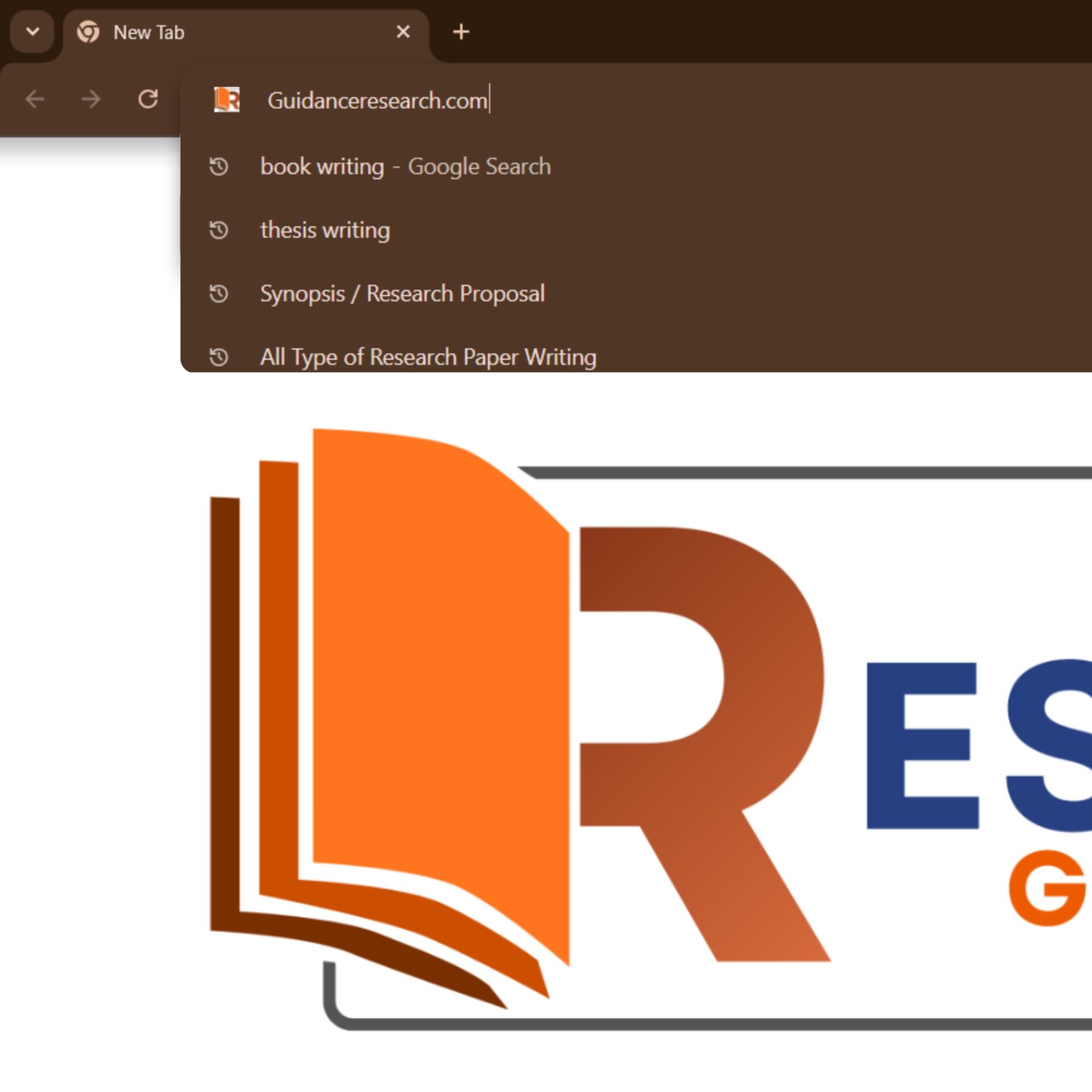This screenshot has height=1092, width=1092.
Task: Open a new tab with plus button
Action: point(461,32)
